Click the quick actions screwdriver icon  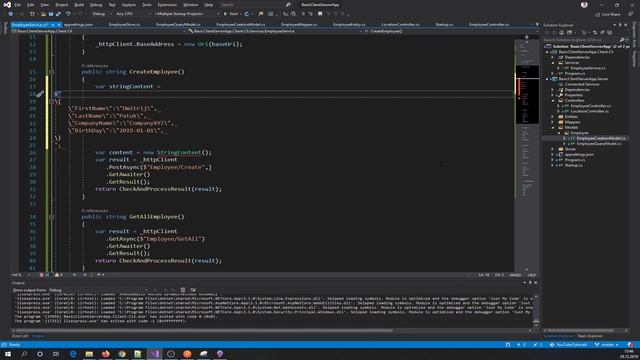coord(40,94)
